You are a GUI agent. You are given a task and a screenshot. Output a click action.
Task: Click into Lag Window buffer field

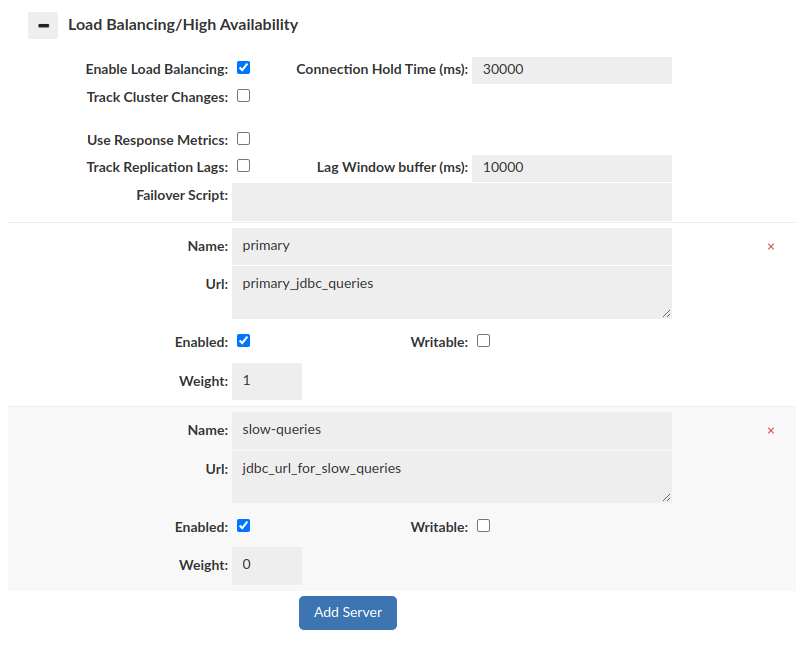coord(571,168)
